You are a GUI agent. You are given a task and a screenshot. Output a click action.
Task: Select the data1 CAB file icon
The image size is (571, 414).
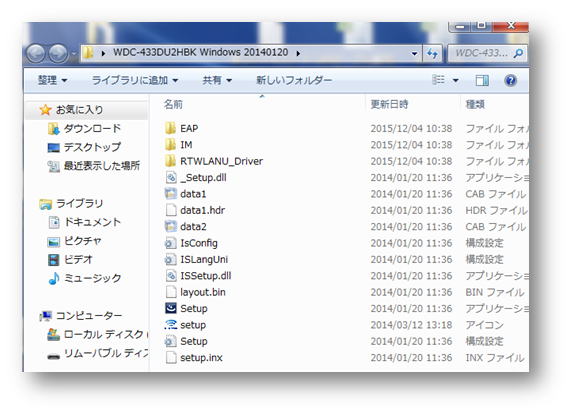pyautogui.click(x=170, y=194)
